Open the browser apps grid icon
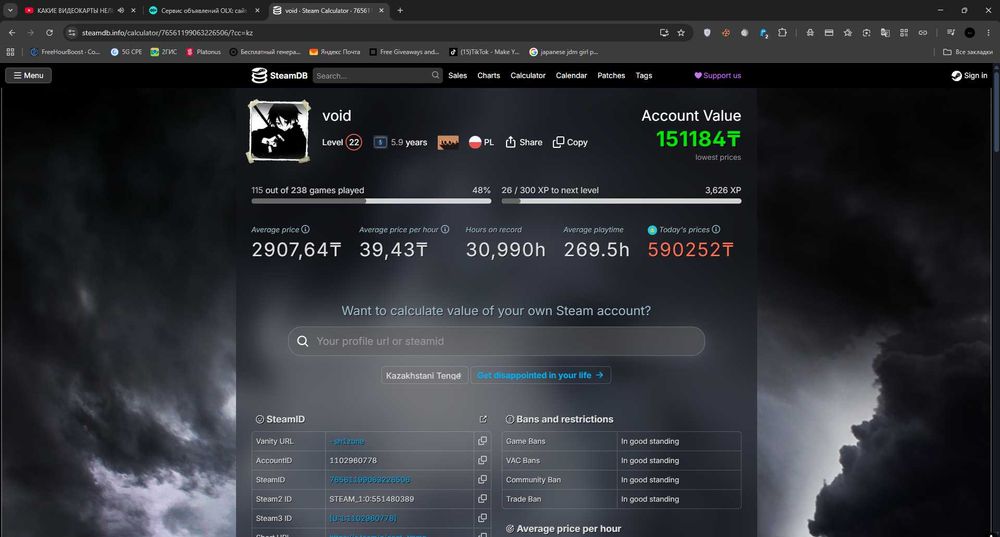This screenshot has width=1000, height=537. (10, 52)
